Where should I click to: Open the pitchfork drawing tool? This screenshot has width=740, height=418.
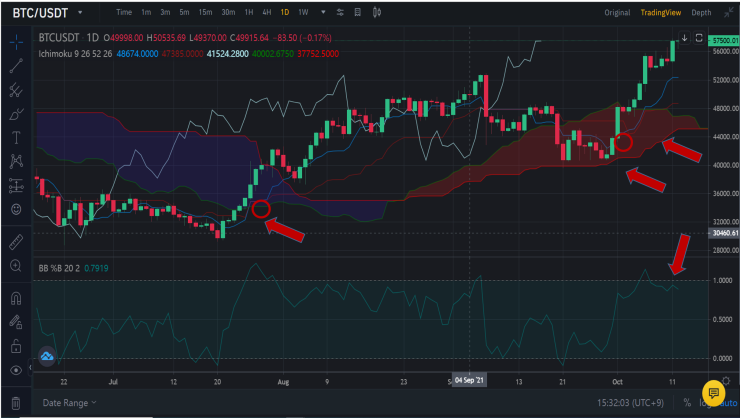point(16,90)
